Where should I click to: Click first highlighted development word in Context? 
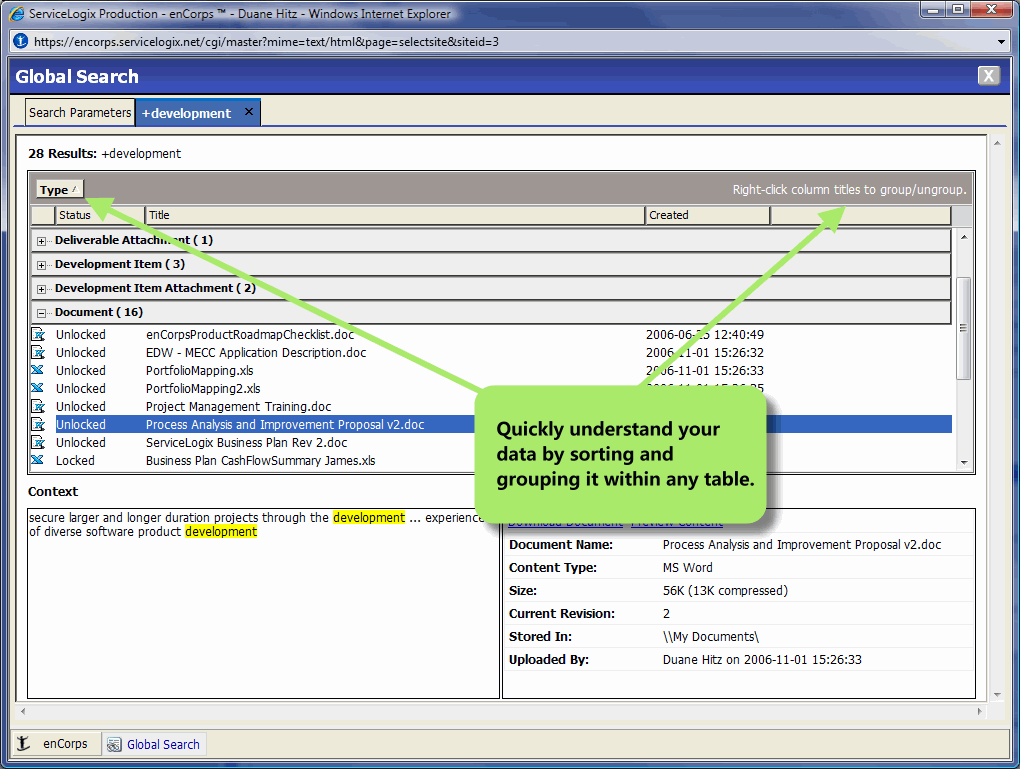point(369,517)
